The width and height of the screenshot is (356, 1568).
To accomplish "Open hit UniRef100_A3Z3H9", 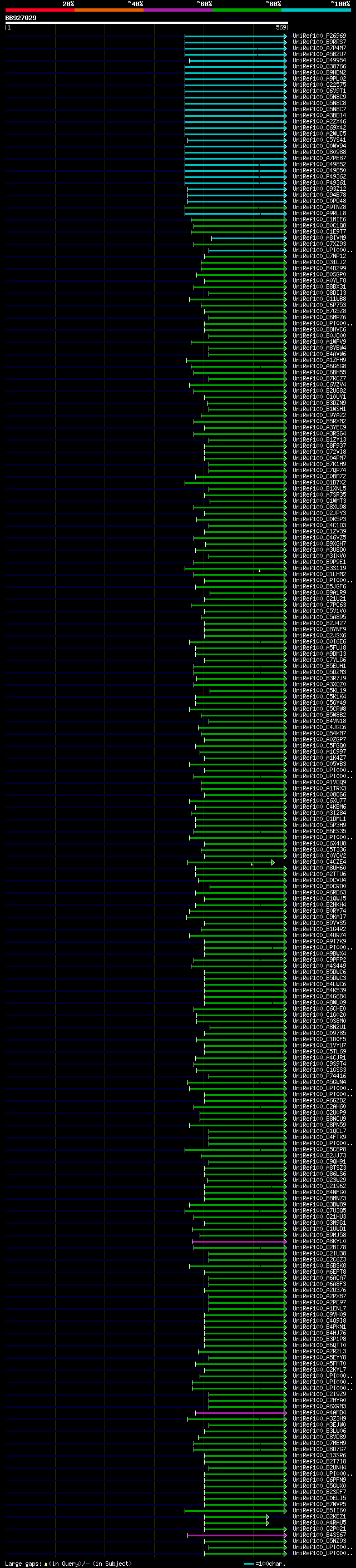I will click(319, 1418).
